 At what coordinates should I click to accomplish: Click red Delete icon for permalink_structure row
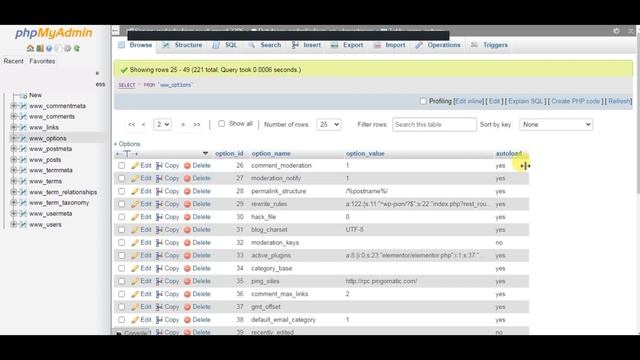[x=187, y=191]
